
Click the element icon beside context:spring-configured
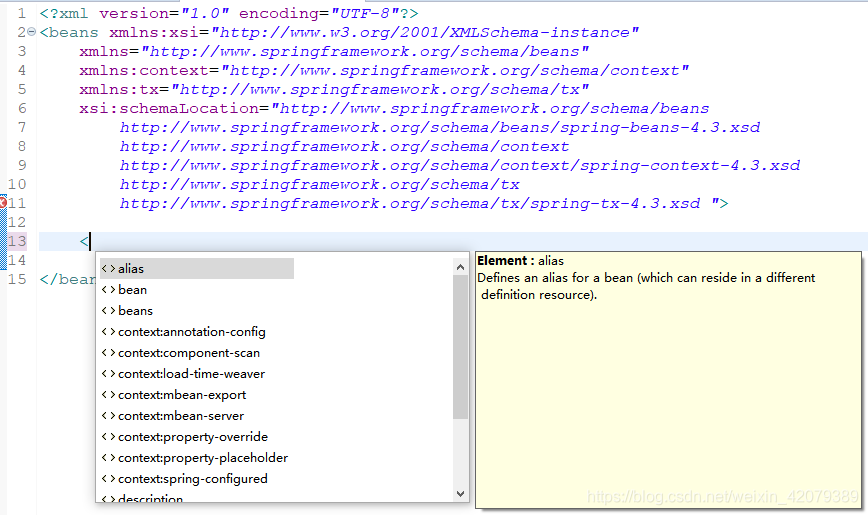108,479
